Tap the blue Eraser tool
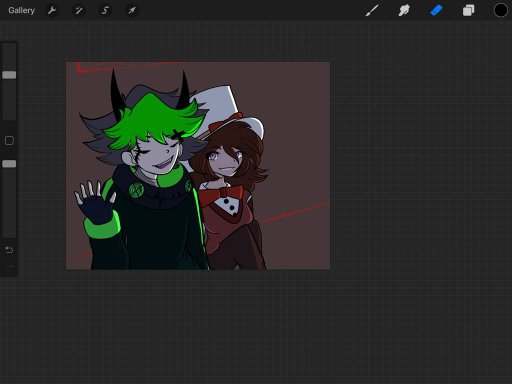The image size is (512, 384). click(x=436, y=11)
